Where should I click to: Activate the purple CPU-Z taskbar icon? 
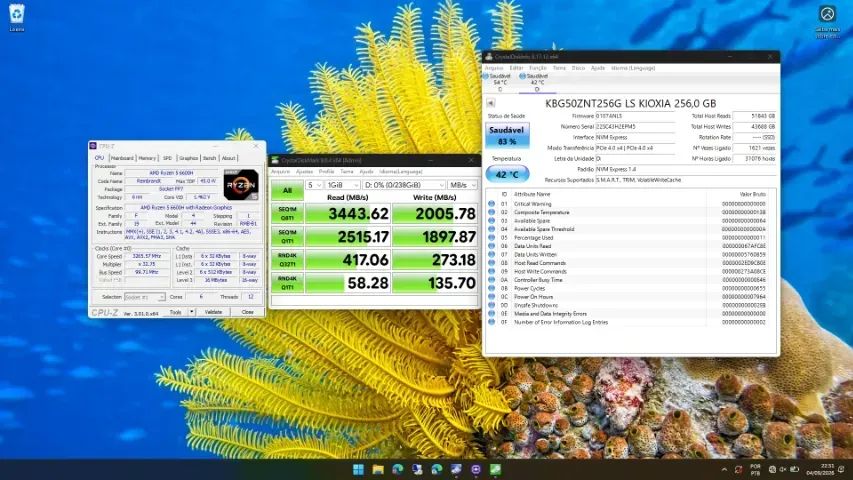pos(476,469)
